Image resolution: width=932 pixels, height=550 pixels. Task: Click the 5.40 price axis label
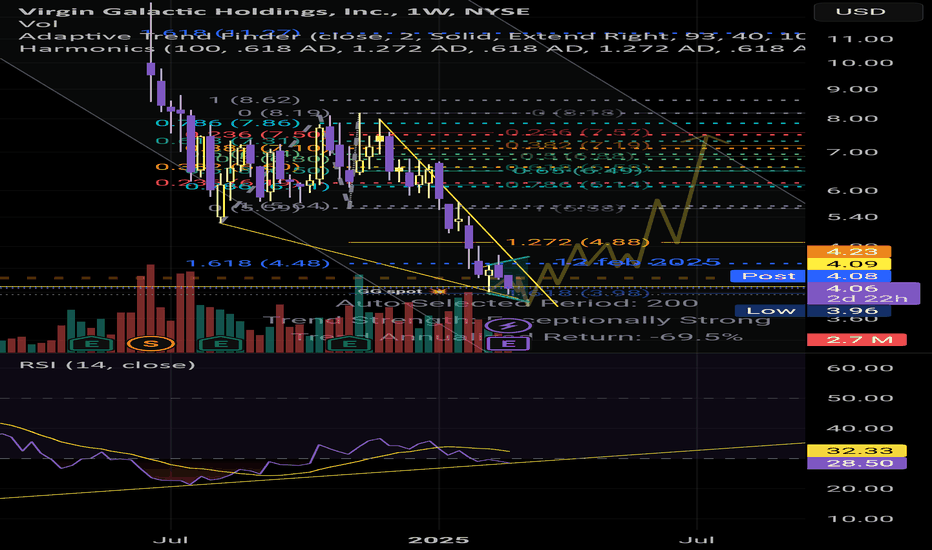point(860,217)
